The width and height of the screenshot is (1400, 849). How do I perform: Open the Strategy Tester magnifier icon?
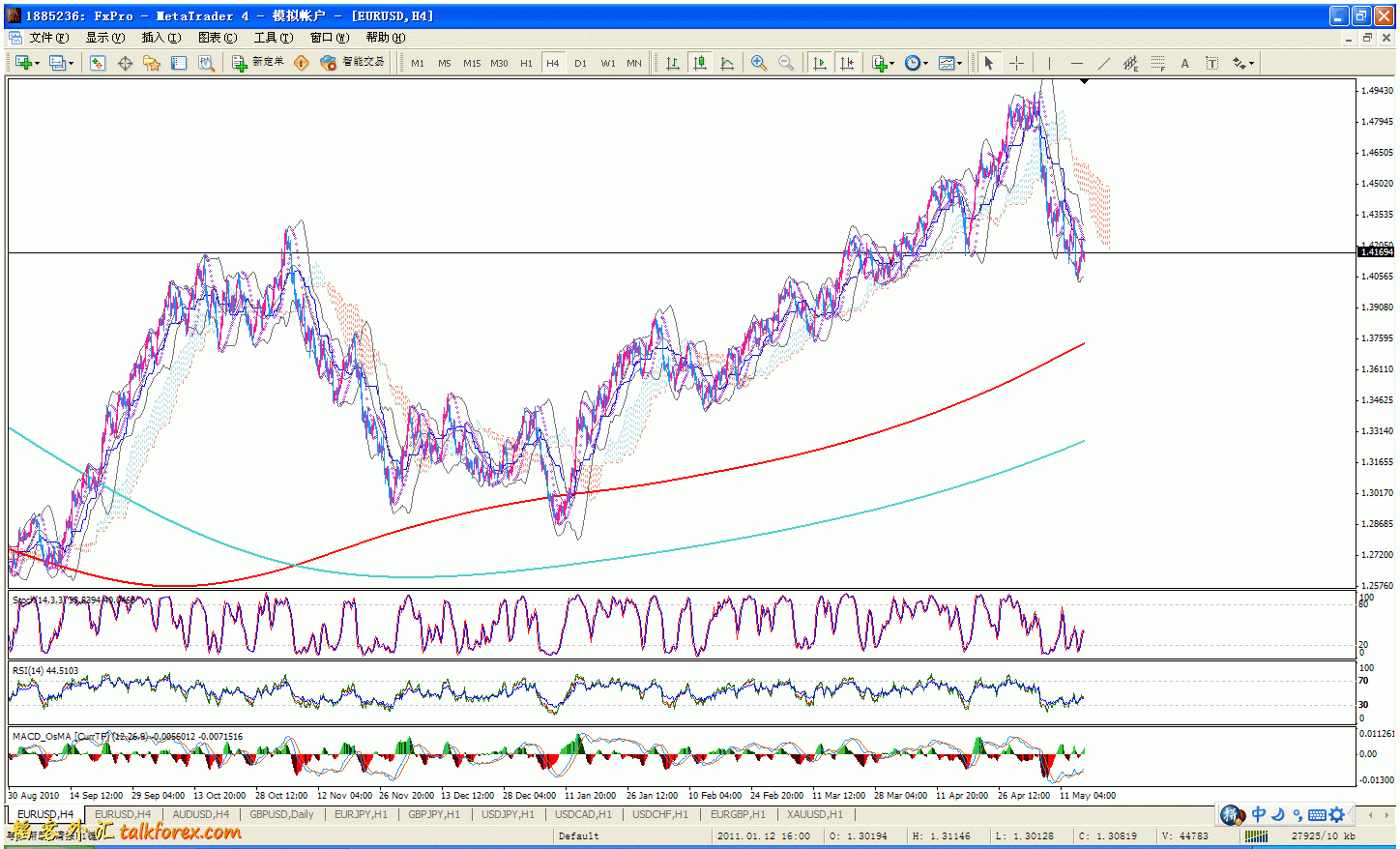click(x=206, y=63)
